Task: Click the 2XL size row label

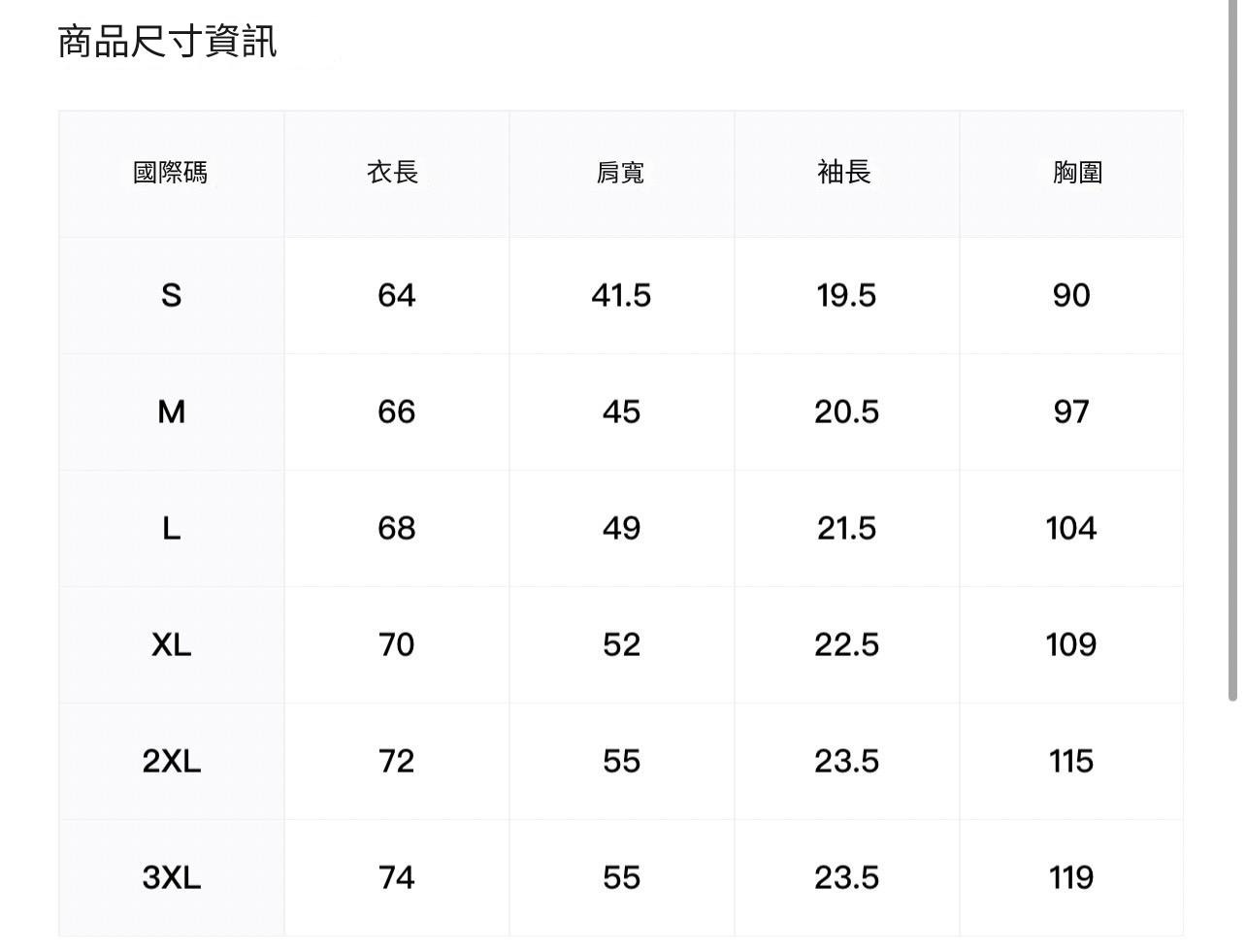Action: [x=171, y=761]
